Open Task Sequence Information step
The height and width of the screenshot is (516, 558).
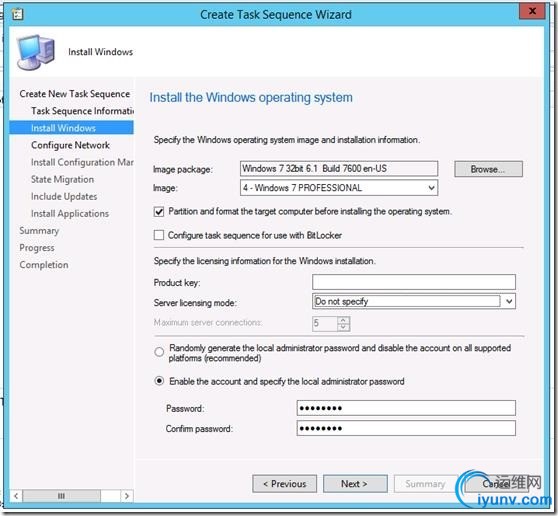pyautogui.click(x=82, y=111)
